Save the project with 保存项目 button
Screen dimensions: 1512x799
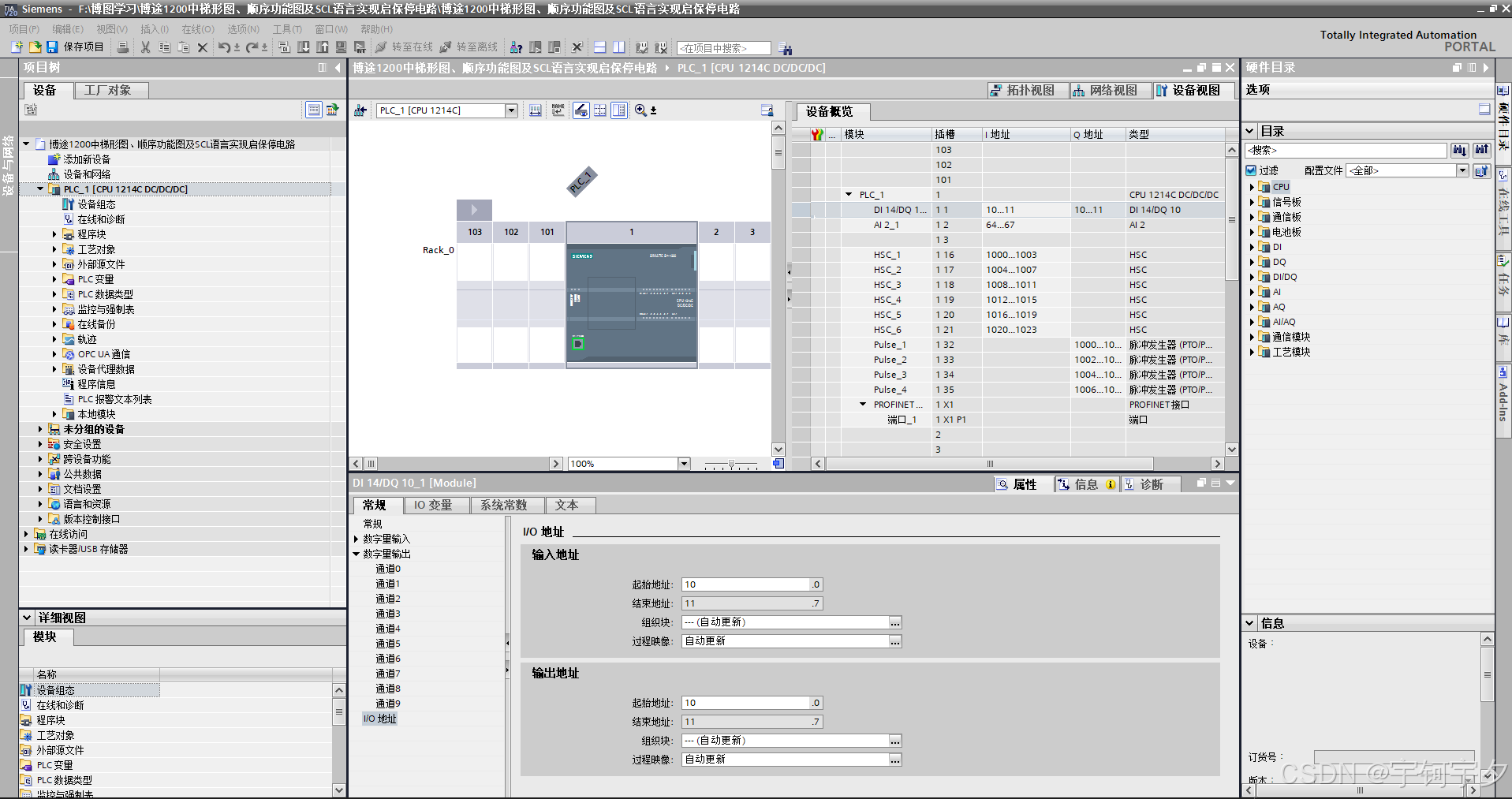click(x=75, y=47)
